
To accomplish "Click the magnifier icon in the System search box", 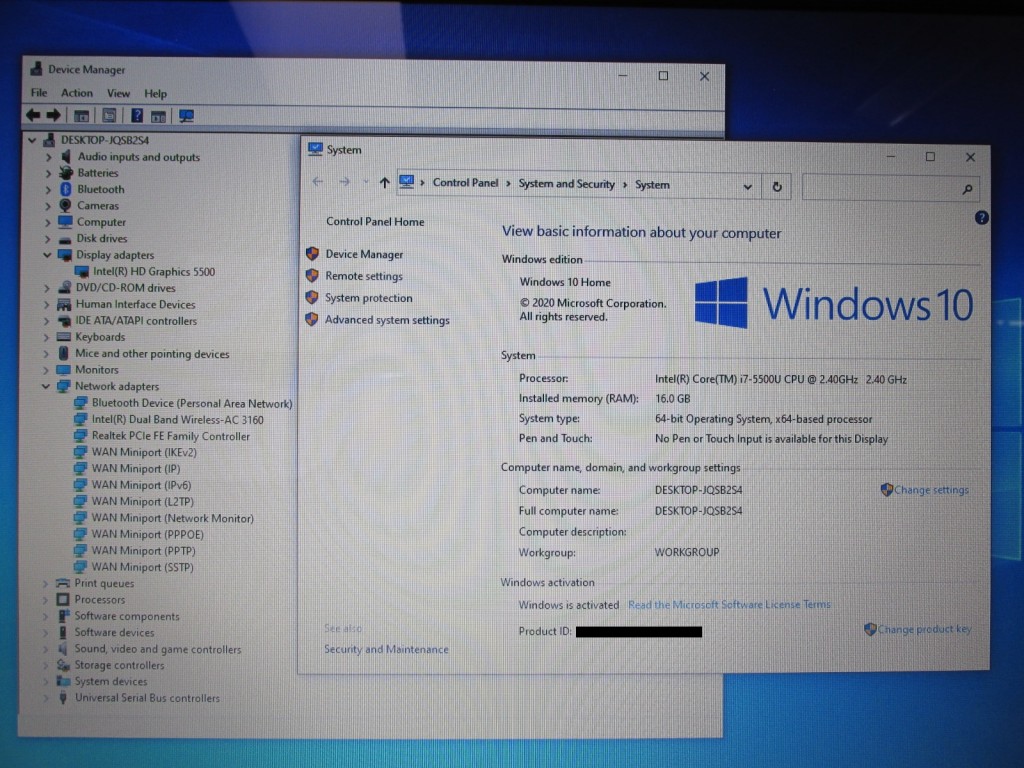I will pos(967,189).
